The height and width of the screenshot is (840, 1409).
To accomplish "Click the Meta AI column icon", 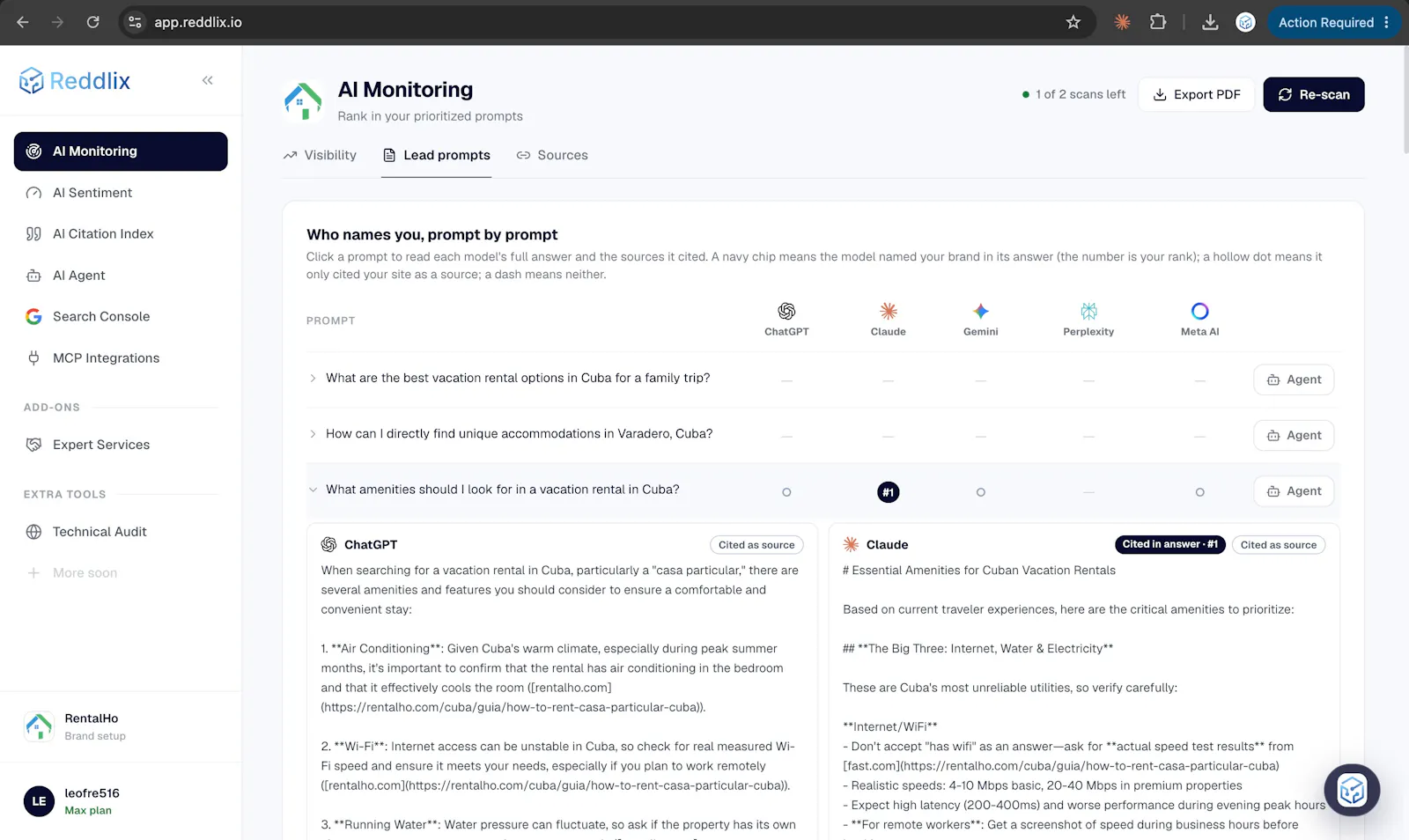I will pos(1200,312).
